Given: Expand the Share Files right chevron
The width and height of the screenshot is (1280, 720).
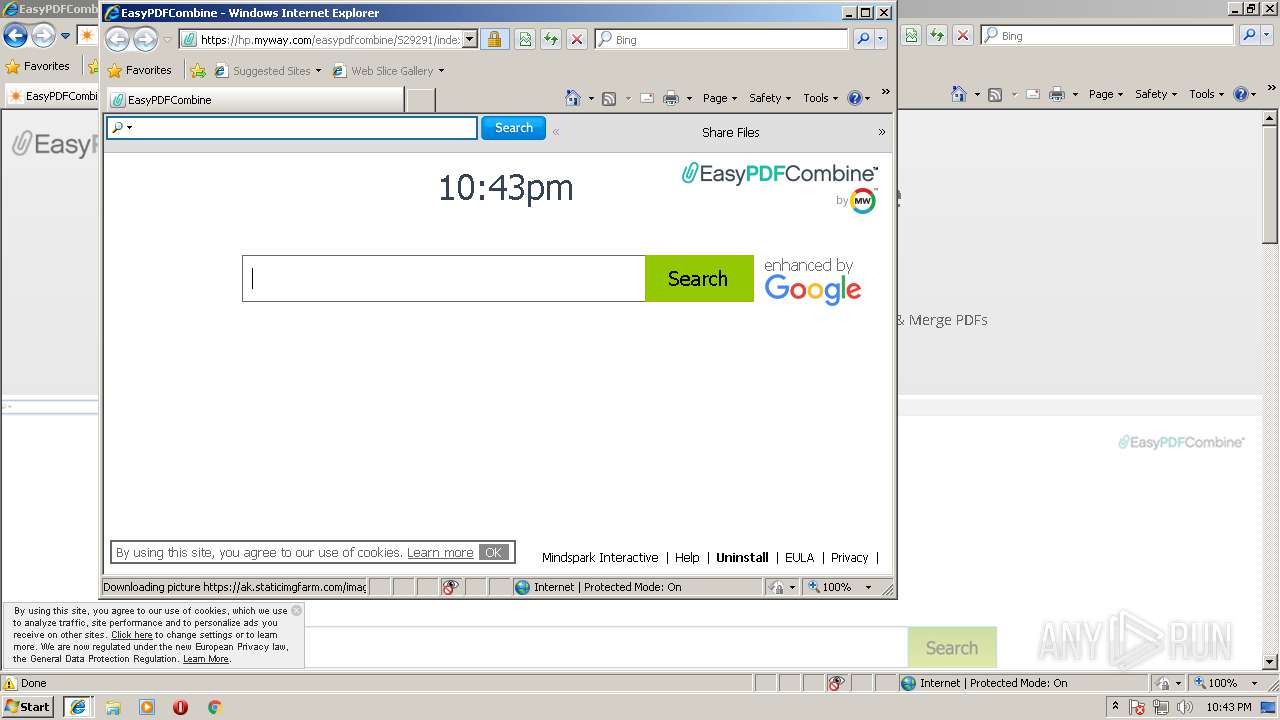Looking at the screenshot, I should click(x=882, y=132).
